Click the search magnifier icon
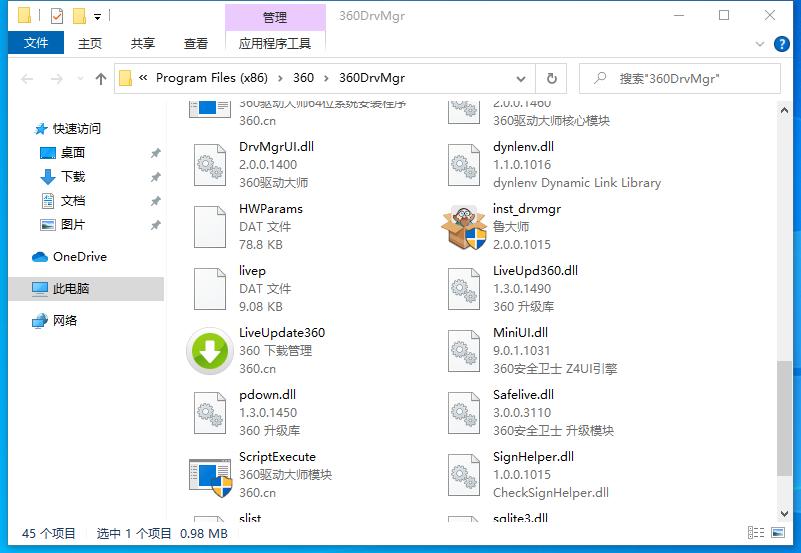Viewport: 801px width, 553px height. (600, 78)
